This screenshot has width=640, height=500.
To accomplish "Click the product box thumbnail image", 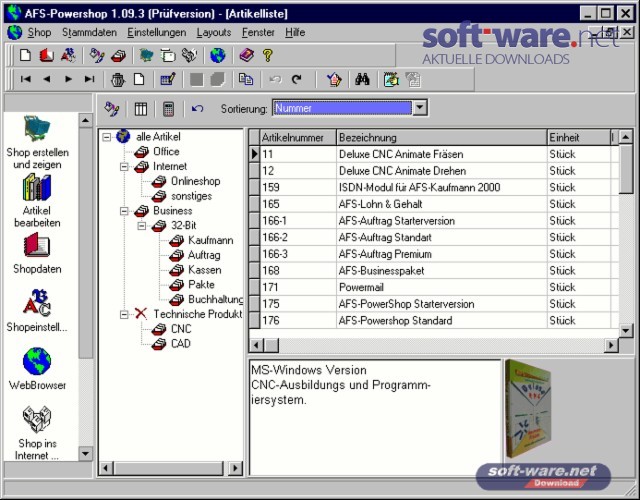I will [x=528, y=409].
